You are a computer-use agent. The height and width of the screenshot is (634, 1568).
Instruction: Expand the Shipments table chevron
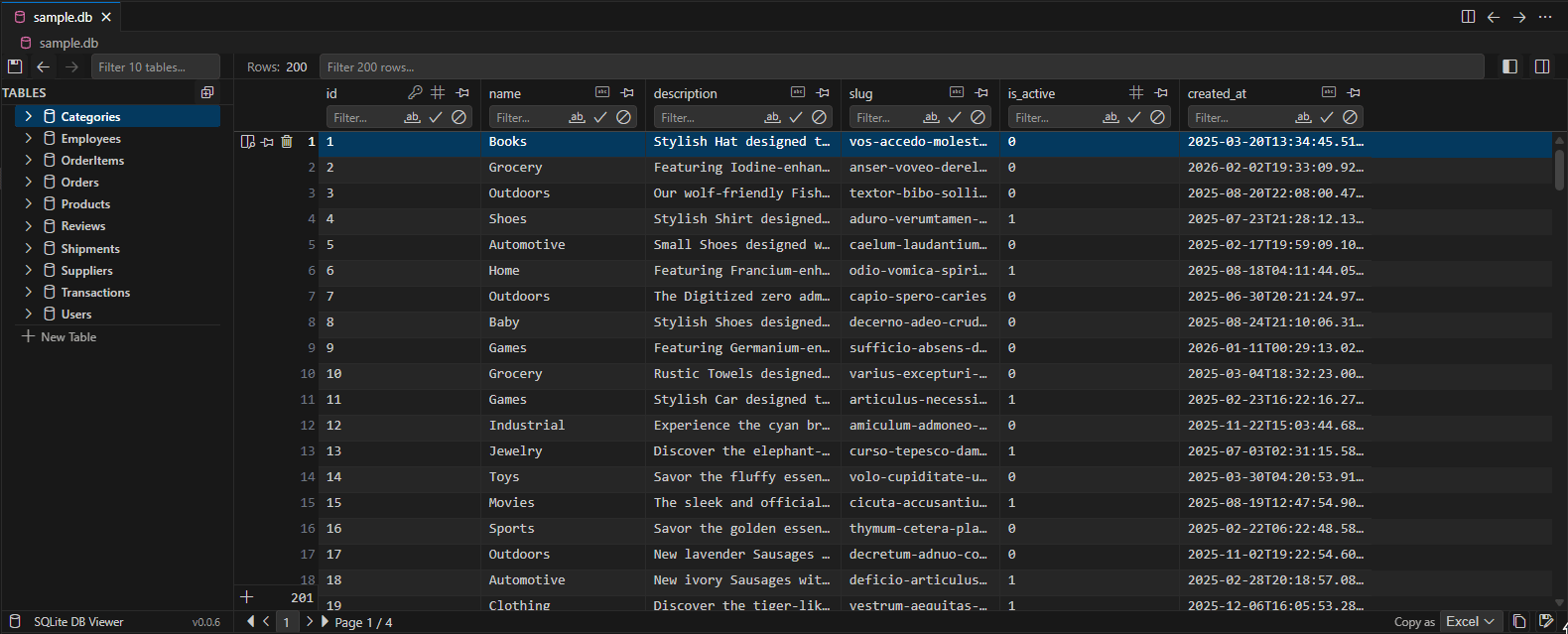pyautogui.click(x=29, y=248)
